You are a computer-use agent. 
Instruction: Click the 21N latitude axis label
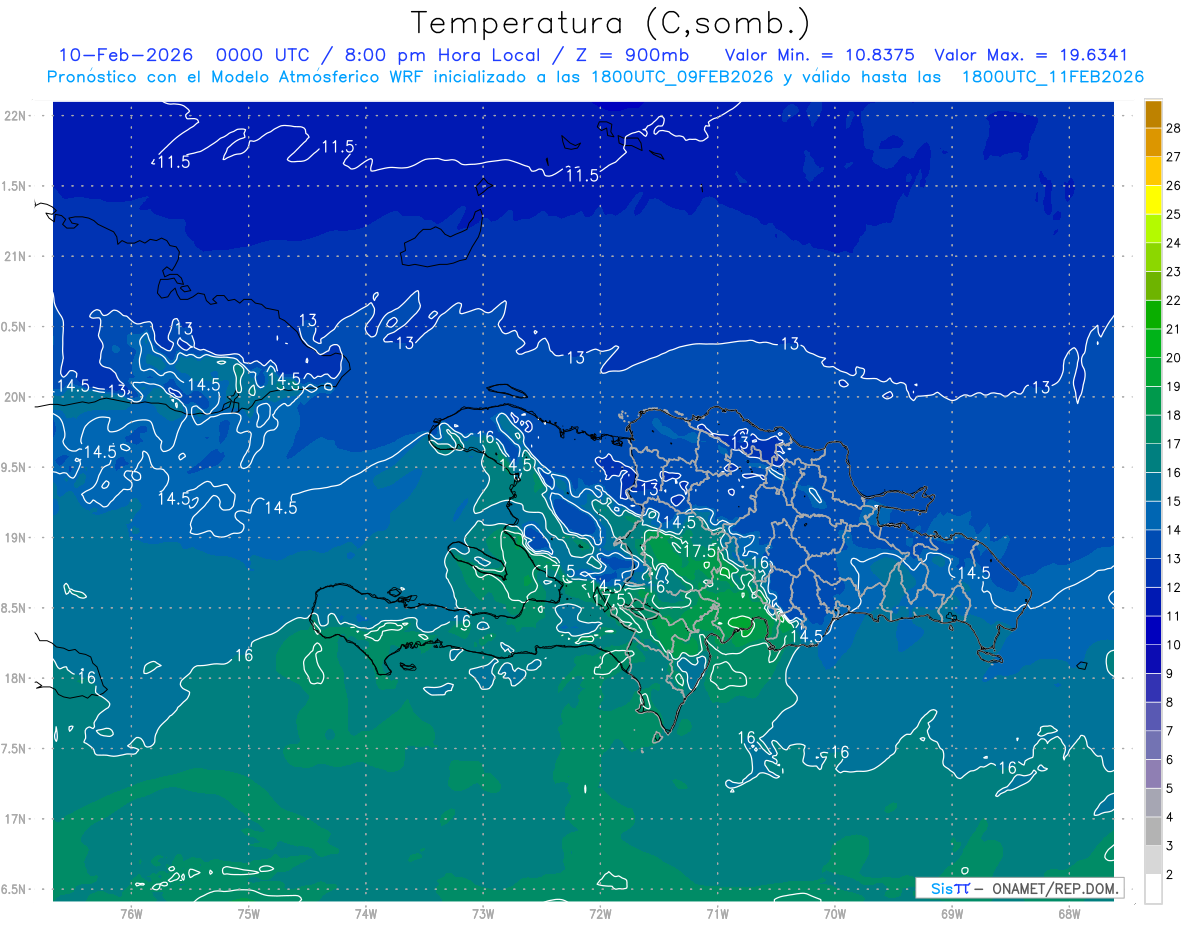(x=16, y=256)
